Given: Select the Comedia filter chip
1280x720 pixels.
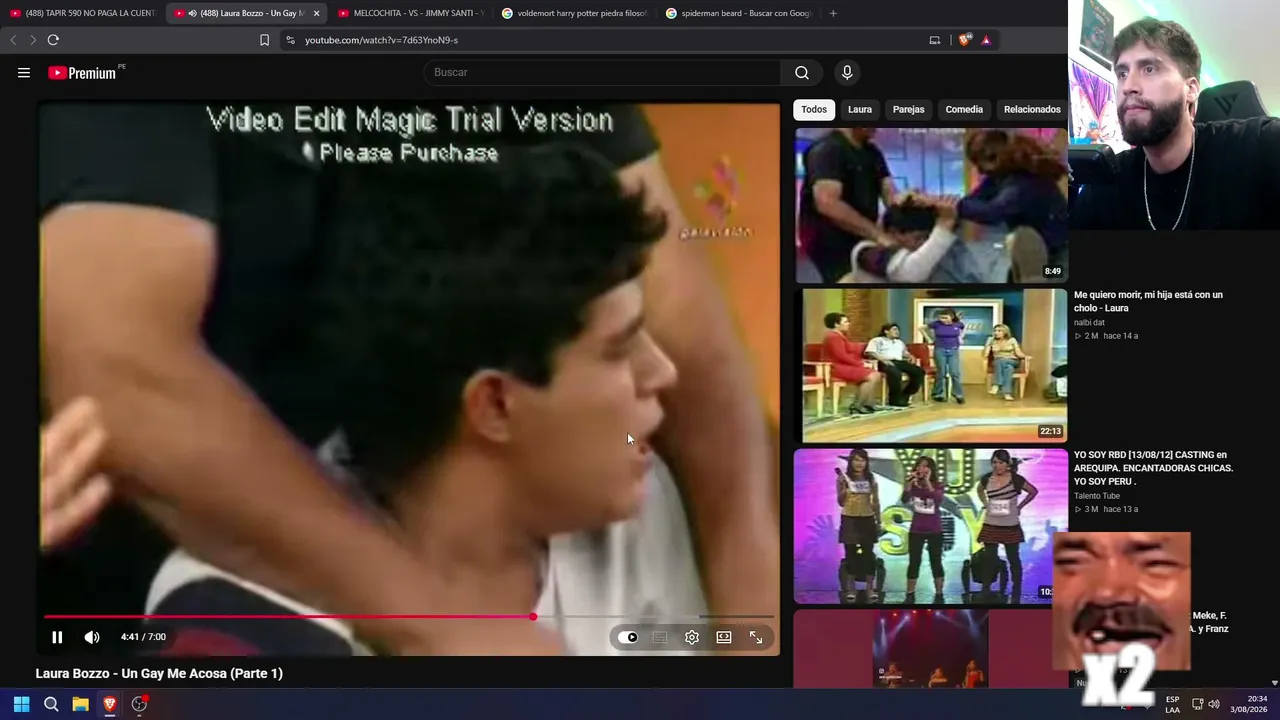Looking at the screenshot, I should [x=964, y=109].
